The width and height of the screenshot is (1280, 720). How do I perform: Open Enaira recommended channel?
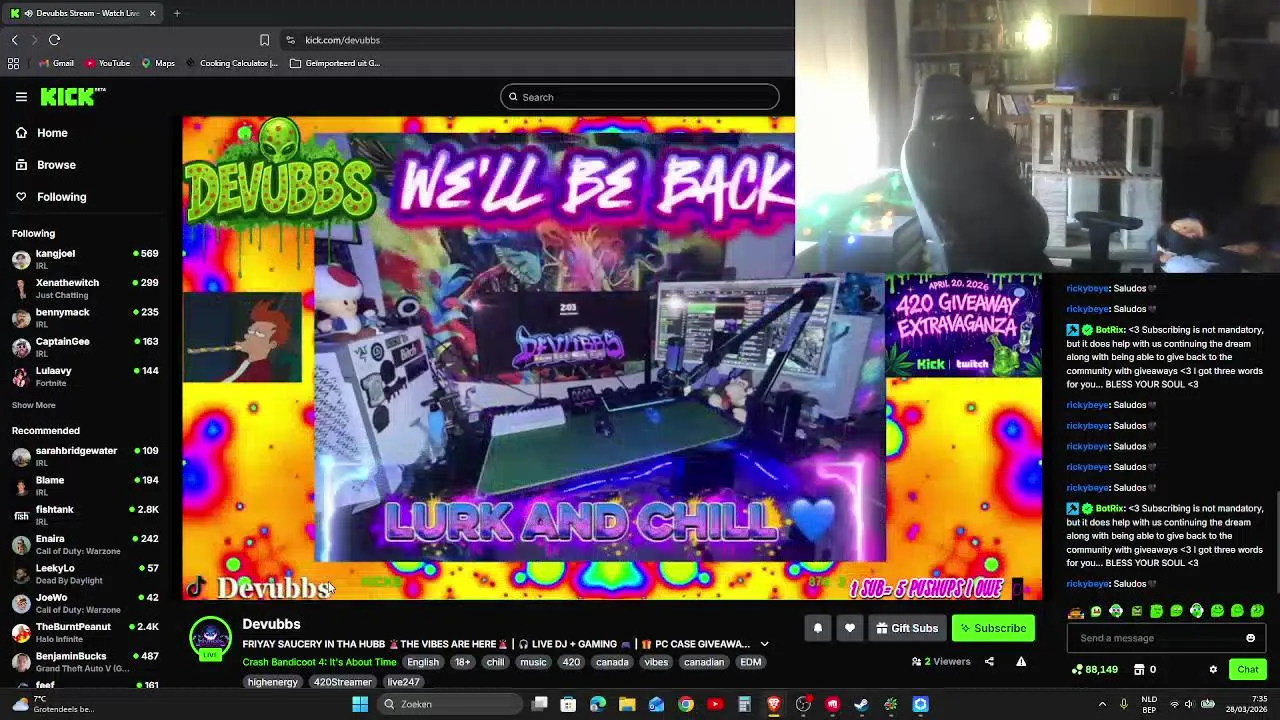click(x=85, y=544)
